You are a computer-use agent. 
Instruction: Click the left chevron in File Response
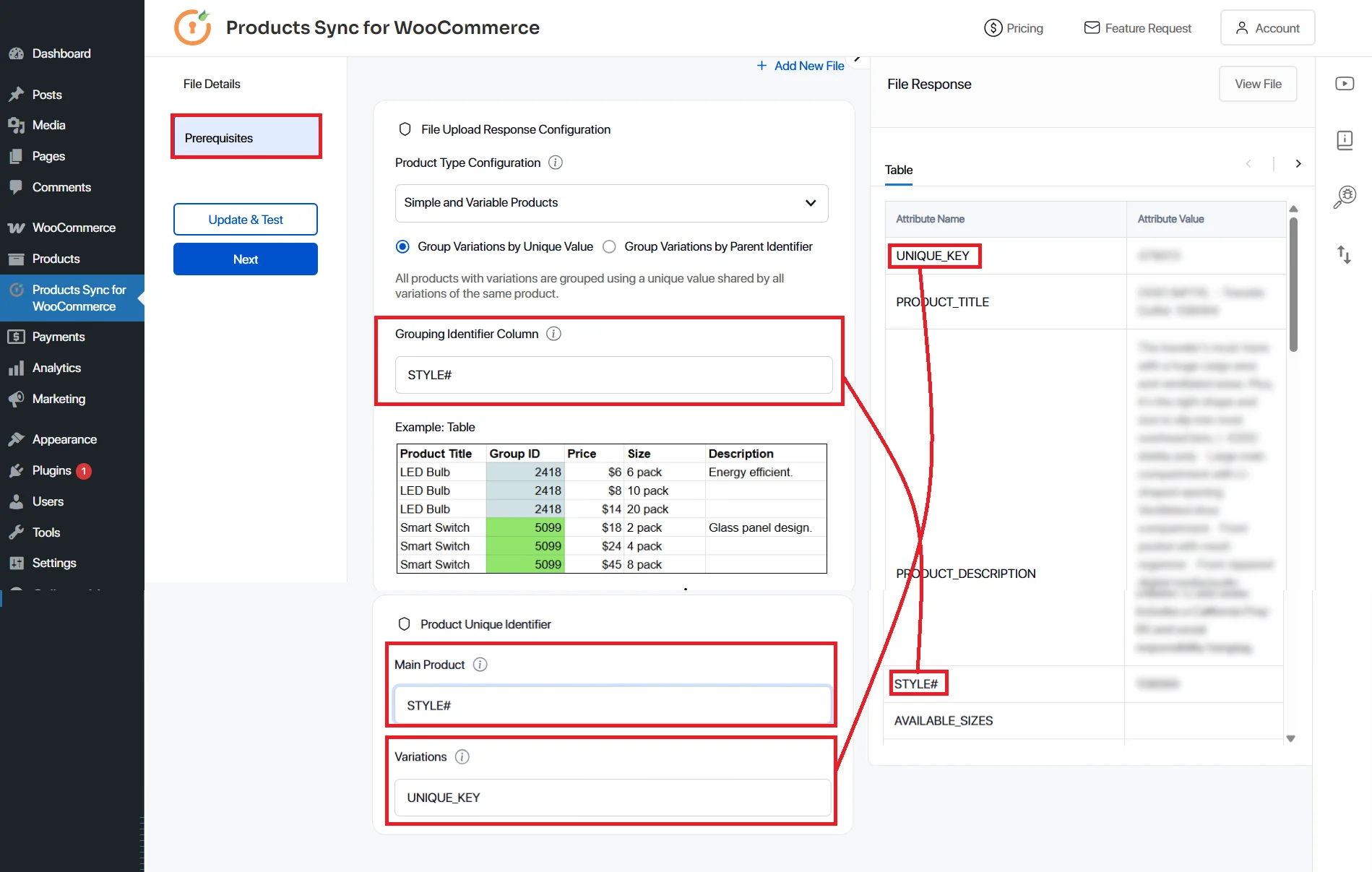click(x=1249, y=163)
